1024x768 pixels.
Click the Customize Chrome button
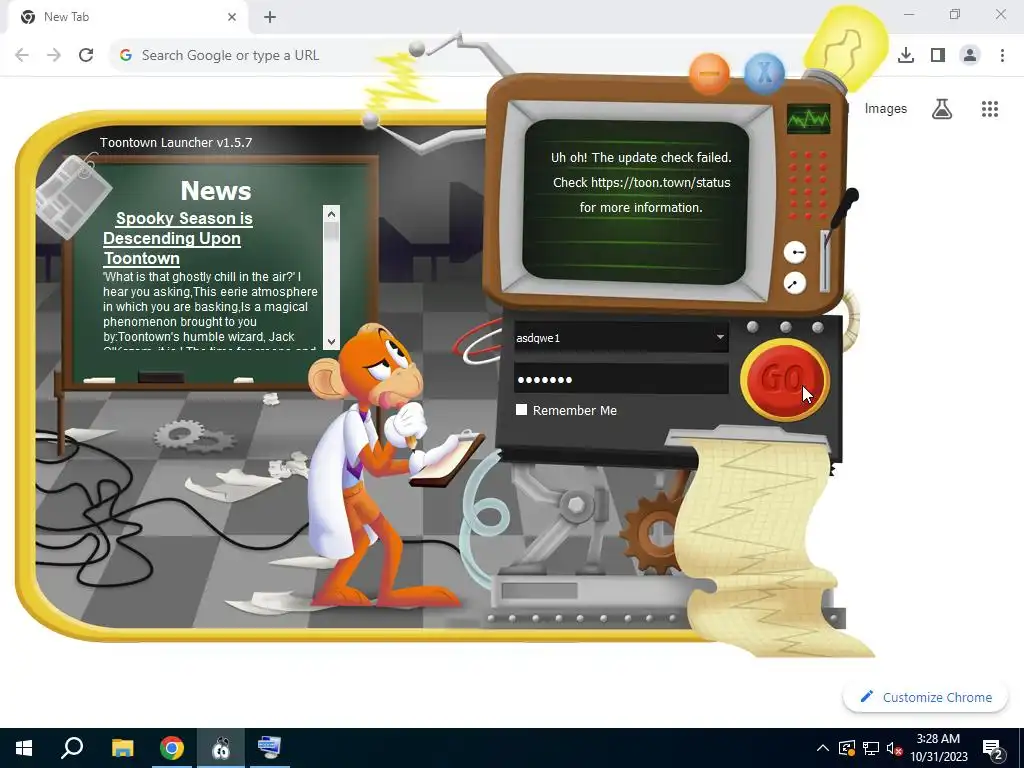pyautogui.click(x=925, y=697)
